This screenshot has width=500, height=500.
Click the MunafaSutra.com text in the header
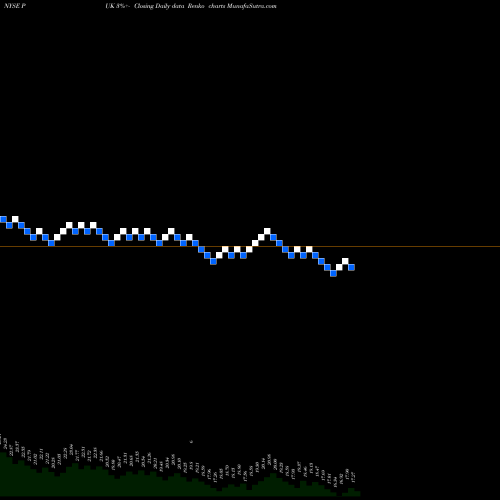251,6
